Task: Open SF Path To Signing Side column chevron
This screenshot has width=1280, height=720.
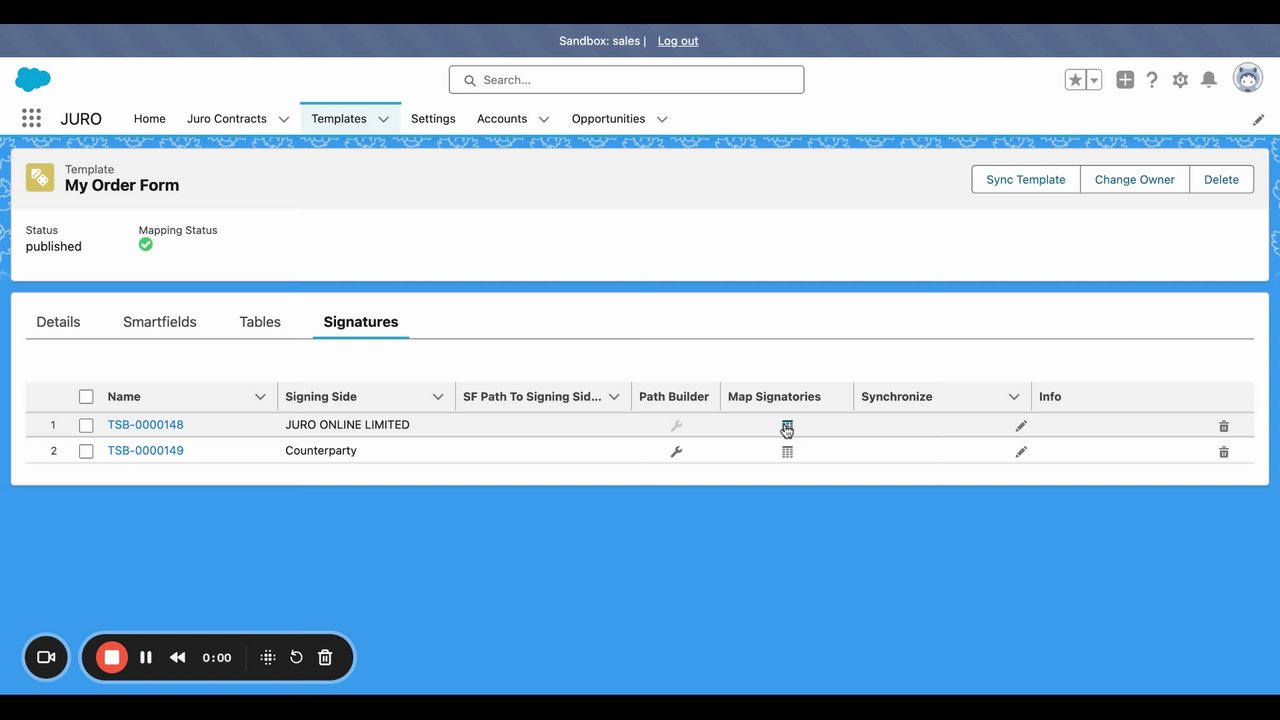Action: 614,397
